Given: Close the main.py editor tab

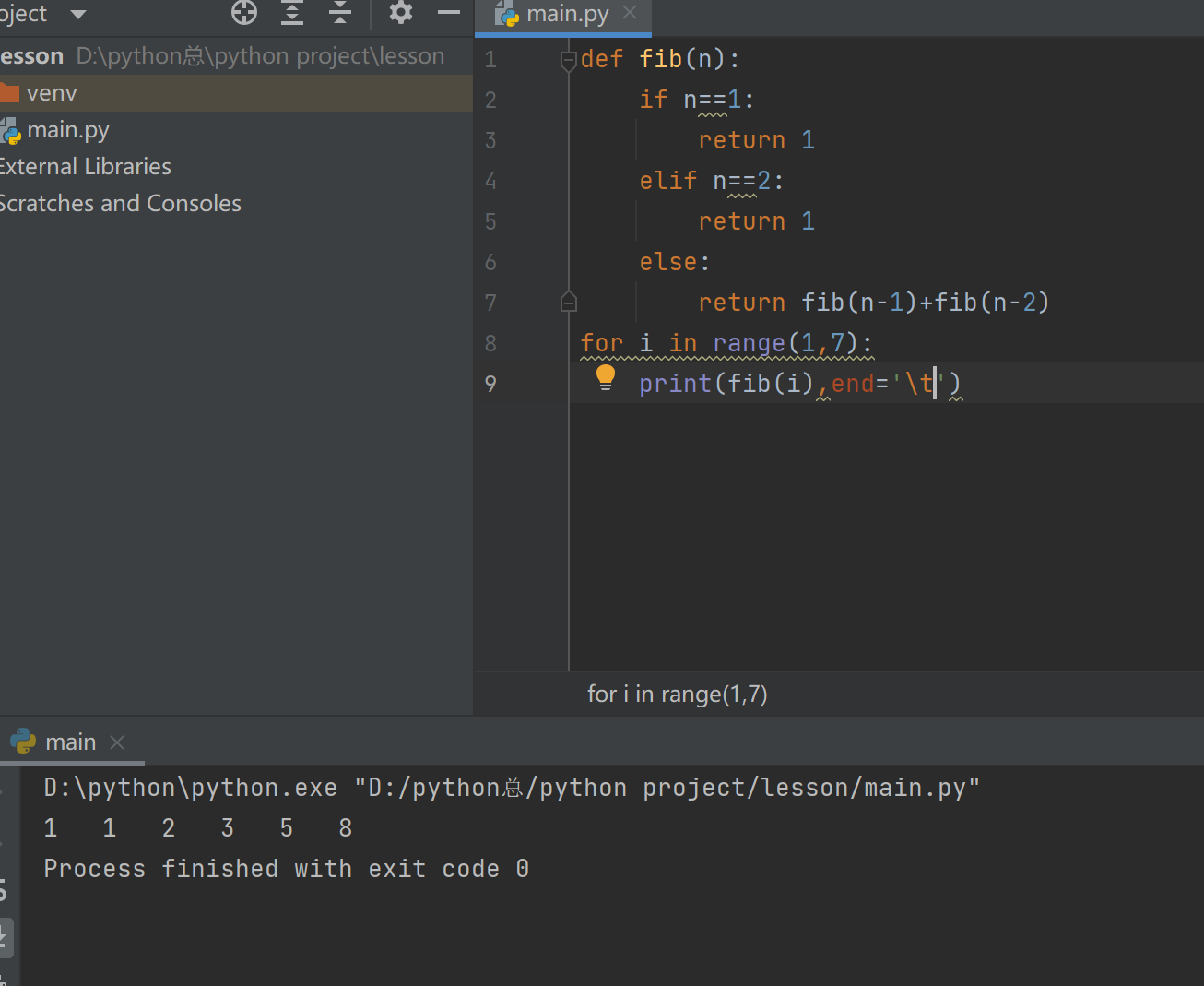Looking at the screenshot, I should point(630,13).
